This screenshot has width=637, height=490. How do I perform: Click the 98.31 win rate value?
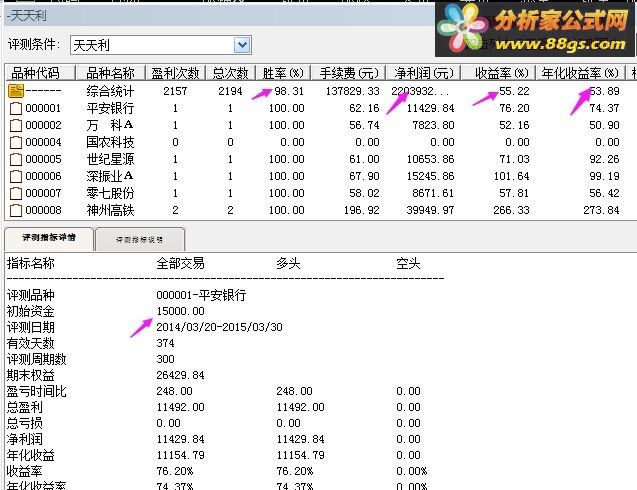click(x=289, y=91)
